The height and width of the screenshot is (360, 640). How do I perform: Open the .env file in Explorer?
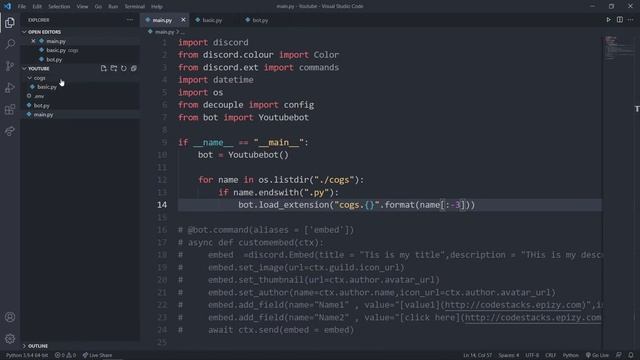click(x=39, y=96)
